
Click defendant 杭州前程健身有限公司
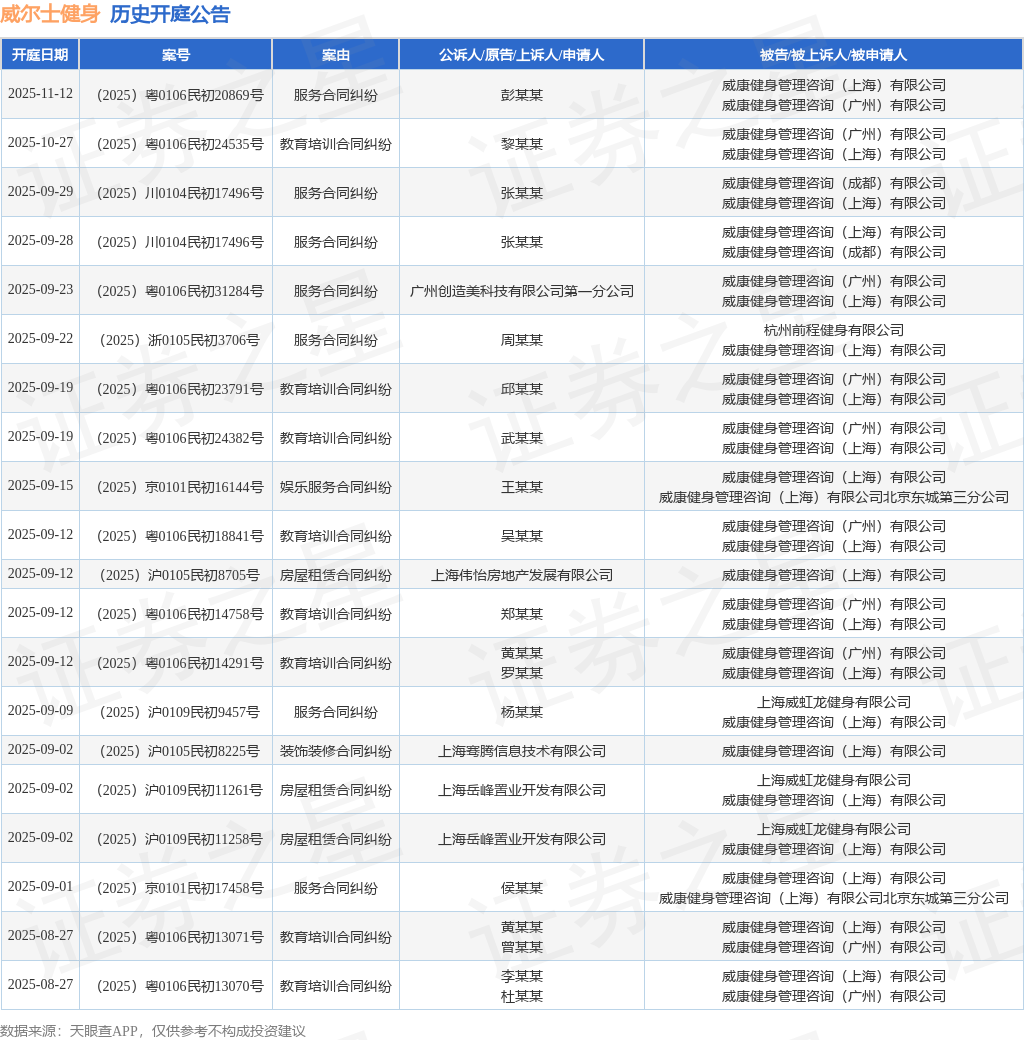[834, 330]
